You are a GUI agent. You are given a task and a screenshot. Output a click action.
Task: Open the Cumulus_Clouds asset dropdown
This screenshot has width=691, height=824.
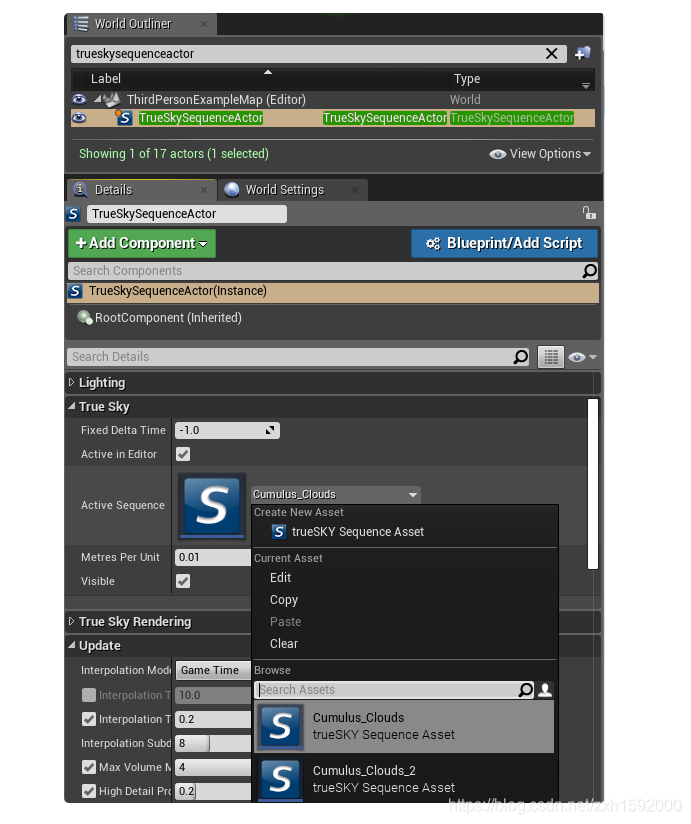point(336,495)
